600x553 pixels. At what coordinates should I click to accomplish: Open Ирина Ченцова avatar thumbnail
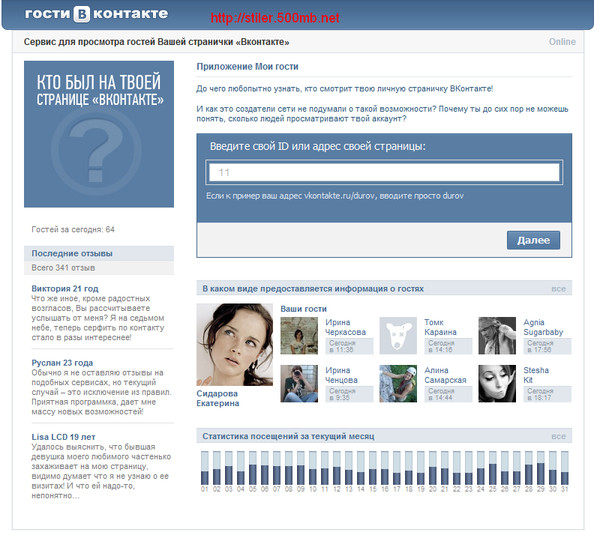click(x=299, y=383)
